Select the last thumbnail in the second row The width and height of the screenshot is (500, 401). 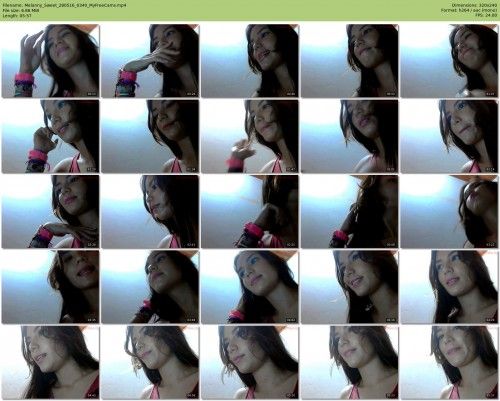pos(449,136)
